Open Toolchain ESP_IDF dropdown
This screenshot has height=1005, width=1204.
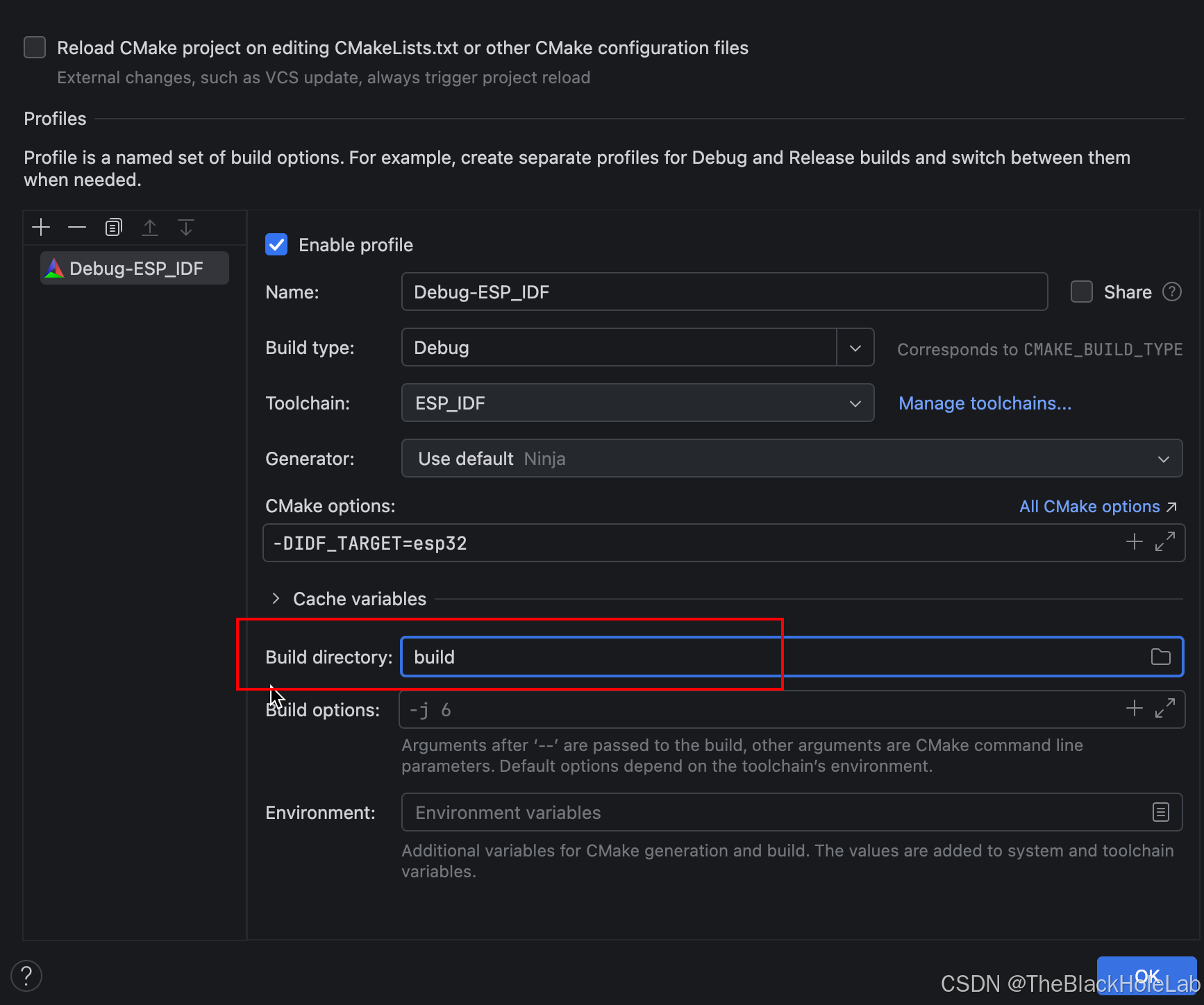coord(637,403)
